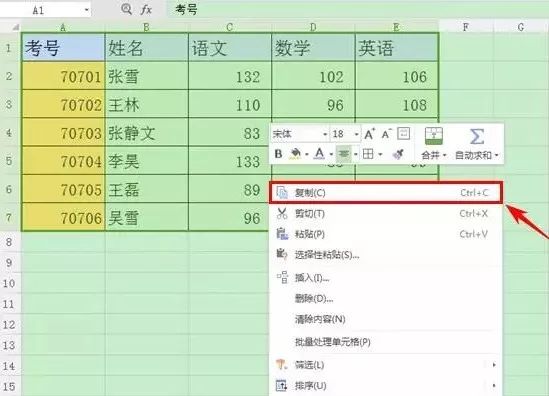Click the paste special icon beside 选择性粘贴
The height and width of the screenshot is (396, 549).
[x=282, y=254]
